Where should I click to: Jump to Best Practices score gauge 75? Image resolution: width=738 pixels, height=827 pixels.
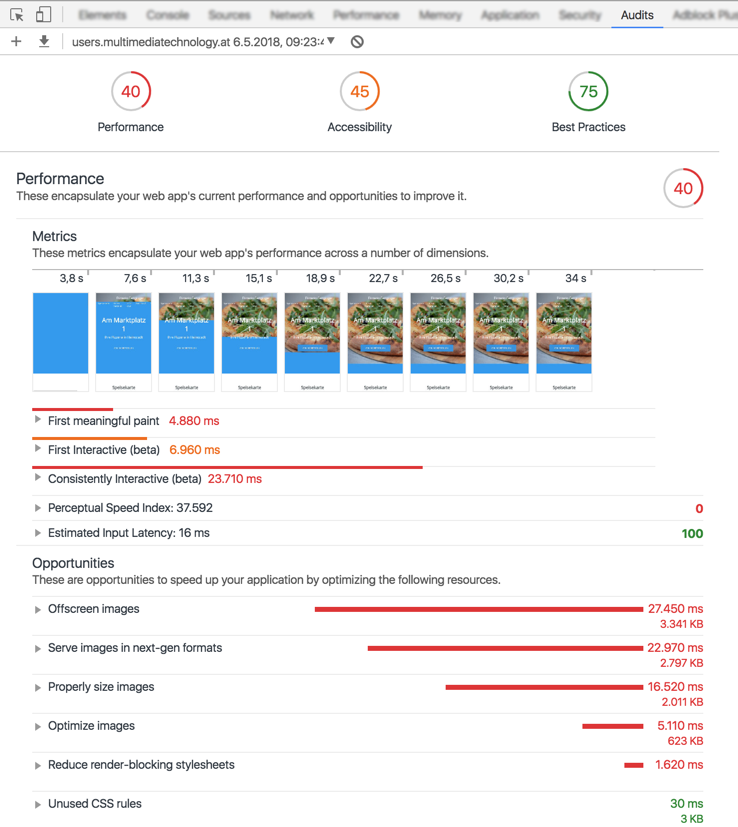coord(588,91)
